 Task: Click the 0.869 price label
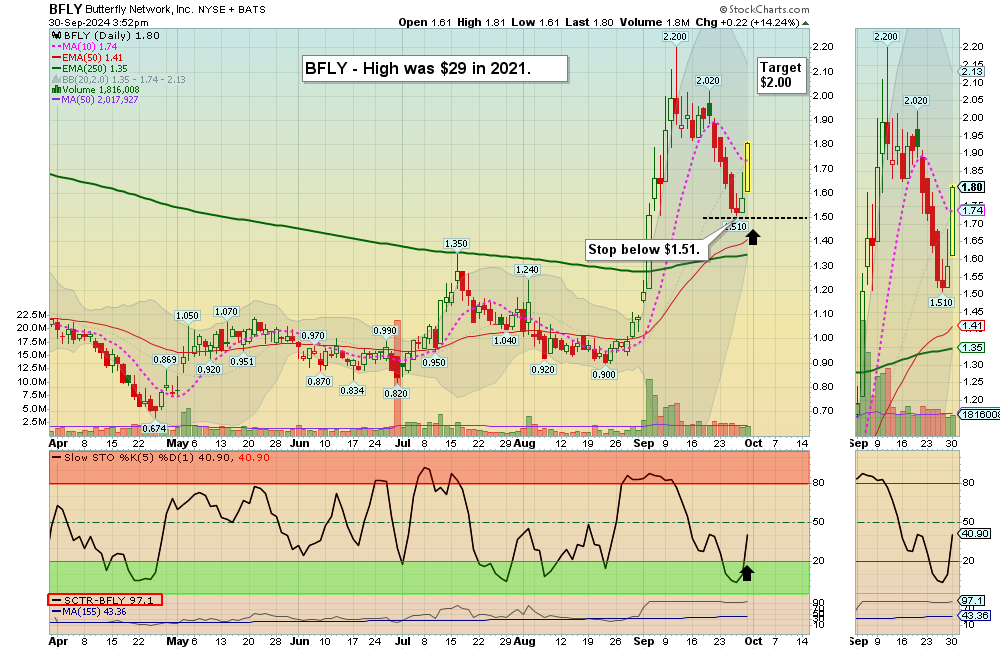click(165, 360)
